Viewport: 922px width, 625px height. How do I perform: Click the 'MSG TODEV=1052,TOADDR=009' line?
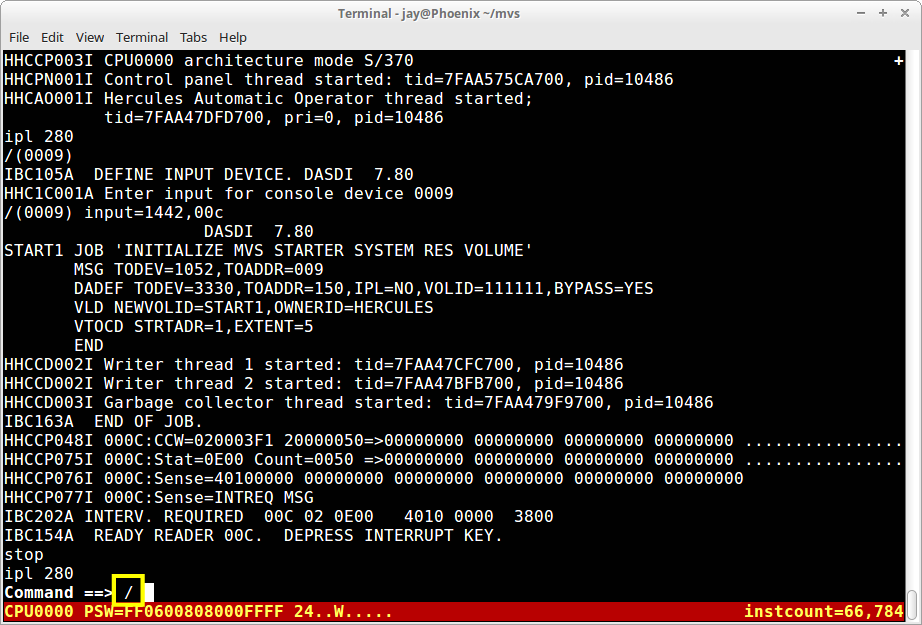199,269
